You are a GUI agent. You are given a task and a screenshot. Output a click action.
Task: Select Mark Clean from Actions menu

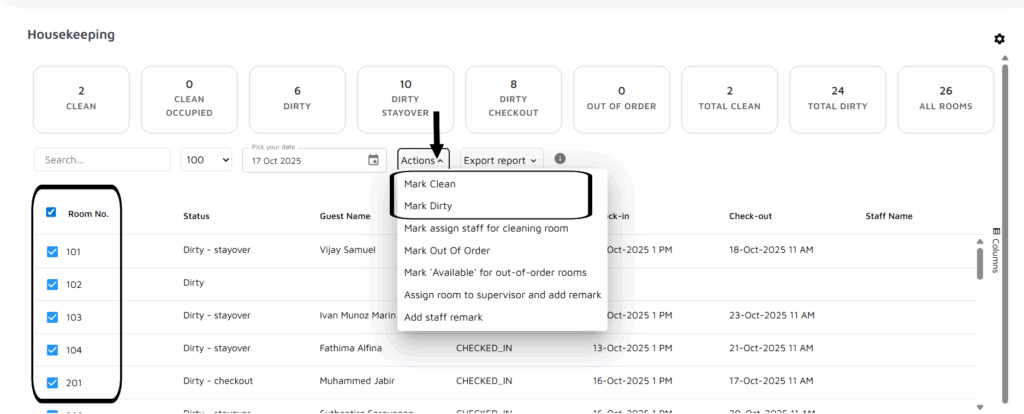tap(430, 184)
